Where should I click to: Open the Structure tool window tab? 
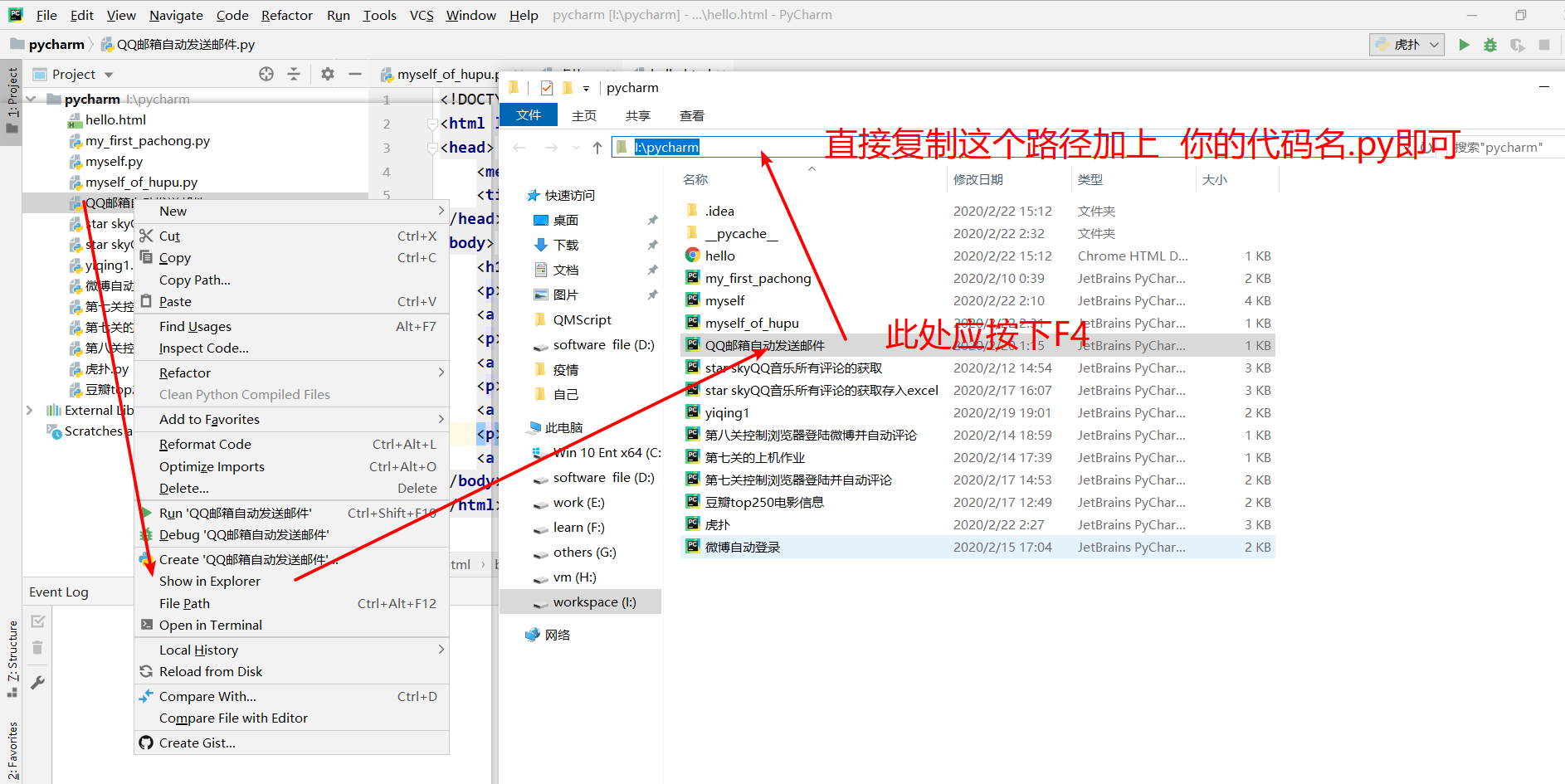tap(12, 658)
